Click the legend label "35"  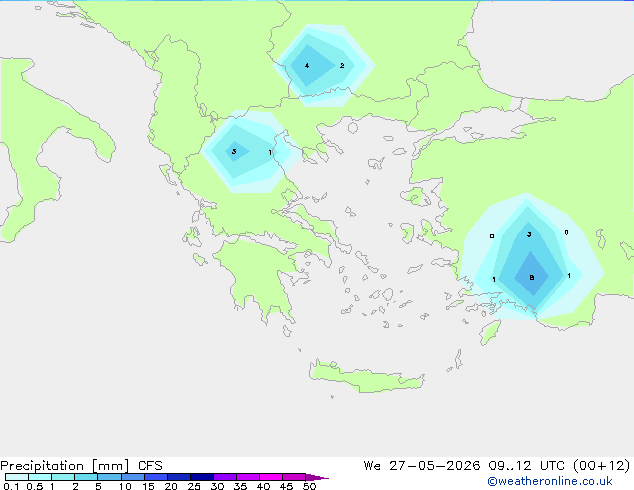click(240, 486)
